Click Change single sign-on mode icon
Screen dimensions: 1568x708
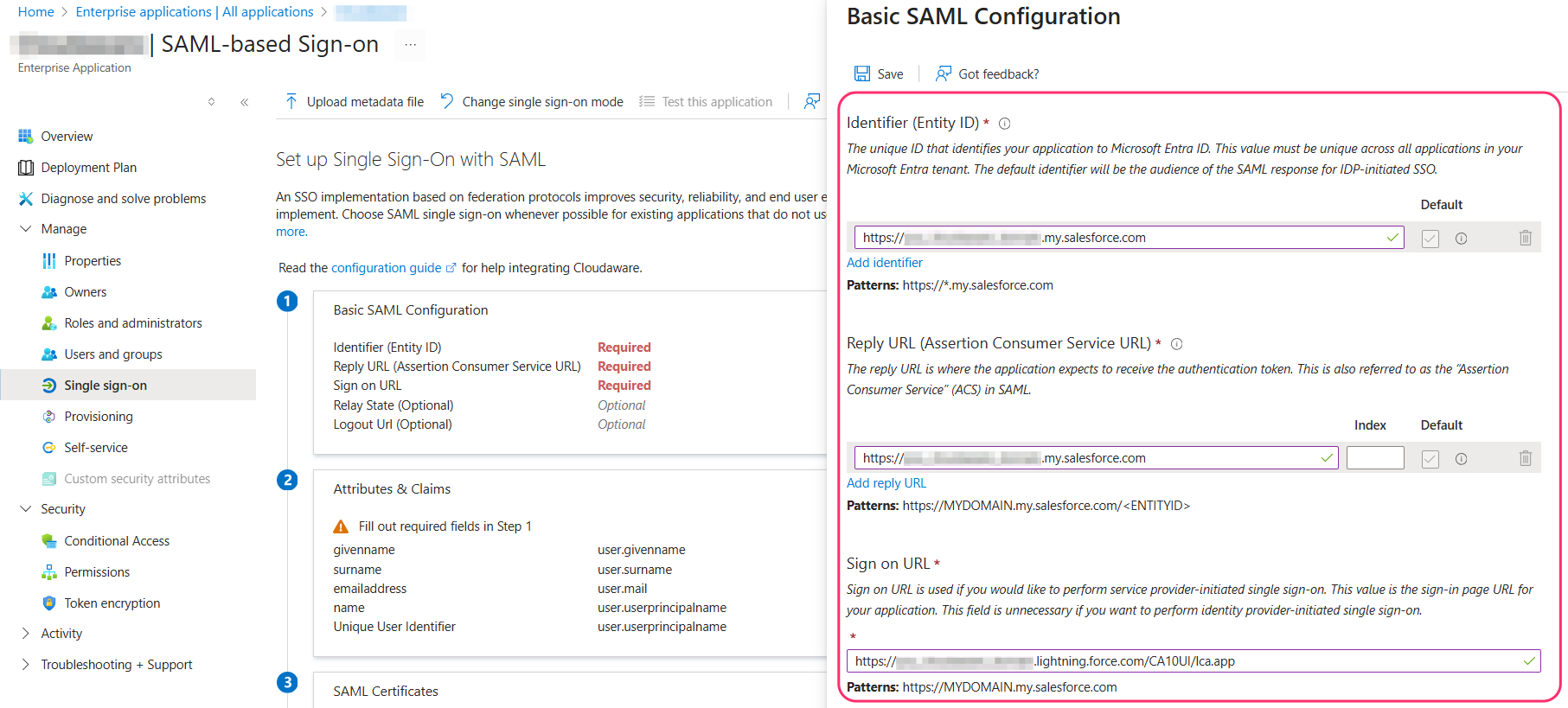(x=447, y=101)
